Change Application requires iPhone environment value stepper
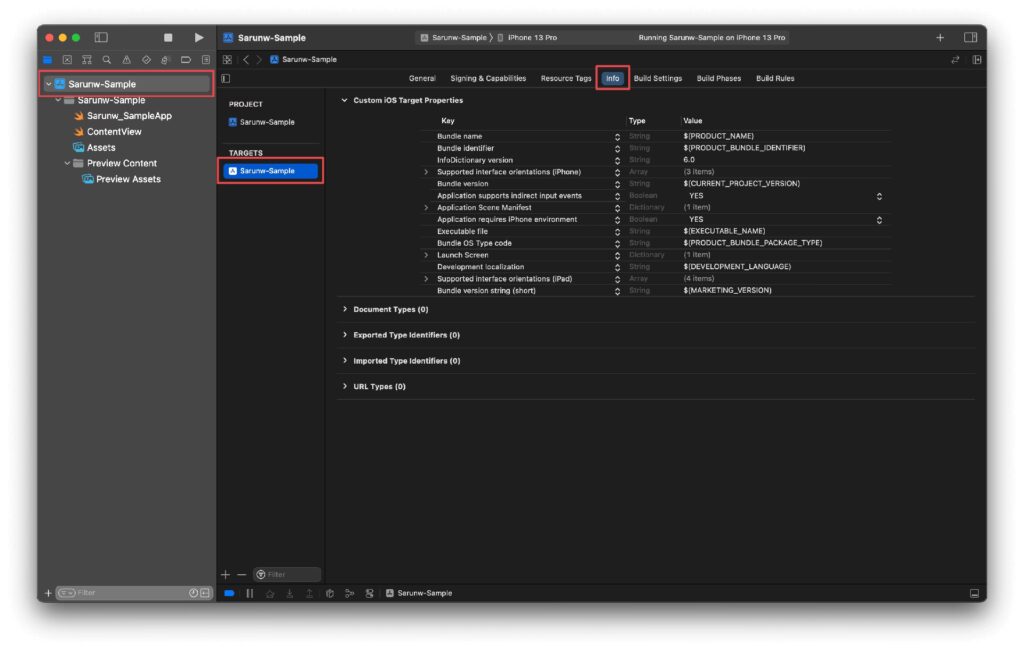 [x=879, y=220]
